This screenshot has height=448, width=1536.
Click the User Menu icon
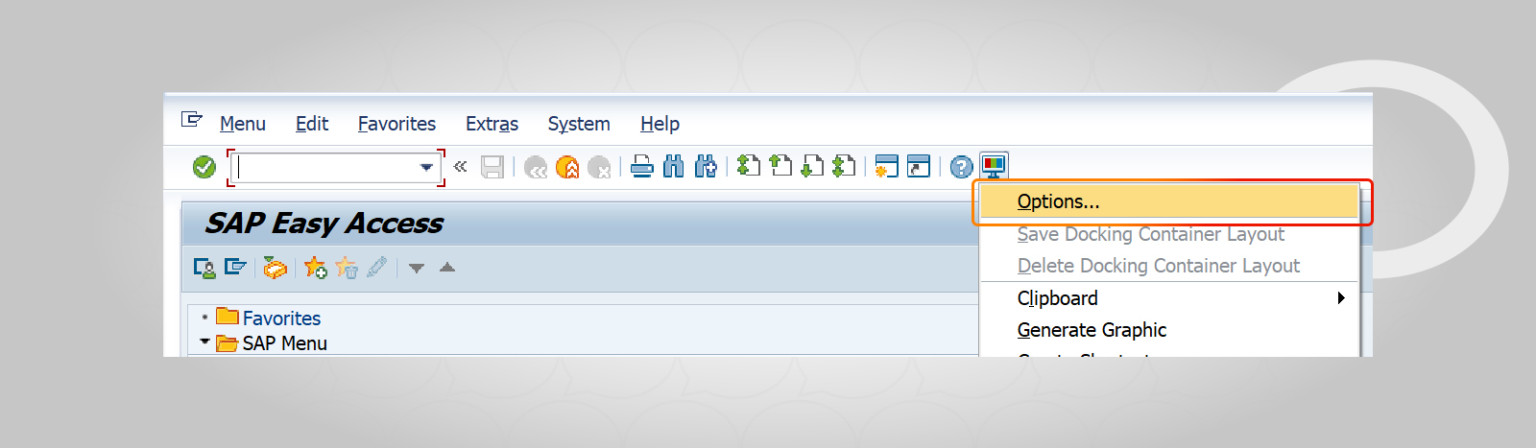(x=204, y=267)
